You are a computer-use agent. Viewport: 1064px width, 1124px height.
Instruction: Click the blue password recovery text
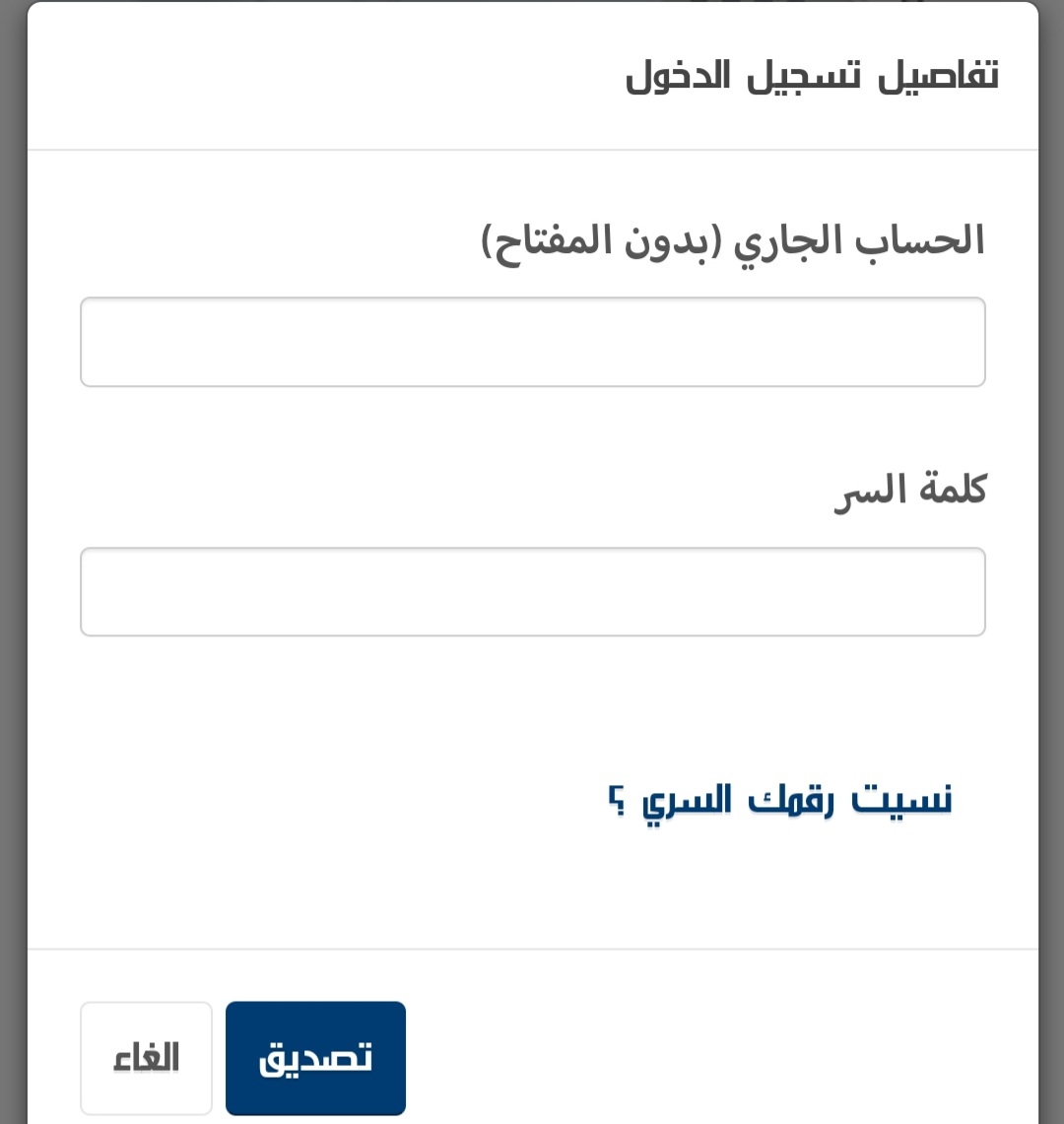[780, 800]
